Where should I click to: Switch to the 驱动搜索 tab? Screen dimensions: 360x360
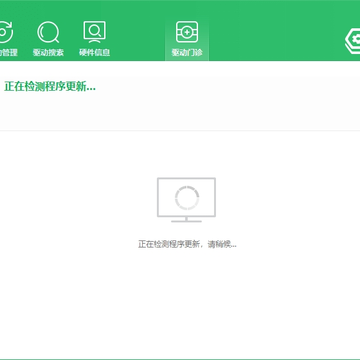[48, 39]
